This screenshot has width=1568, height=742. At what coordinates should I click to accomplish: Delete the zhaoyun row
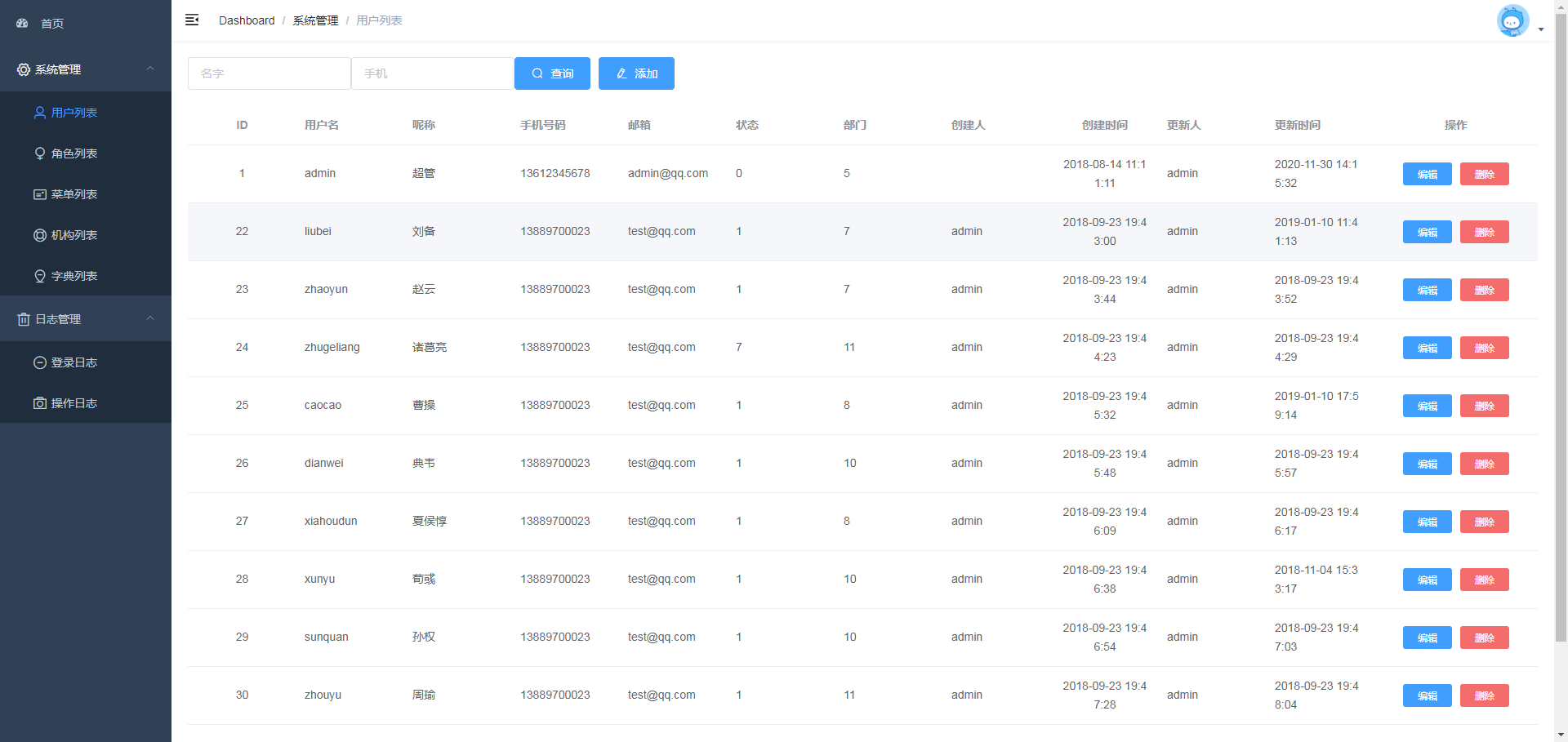(1485, 290)
